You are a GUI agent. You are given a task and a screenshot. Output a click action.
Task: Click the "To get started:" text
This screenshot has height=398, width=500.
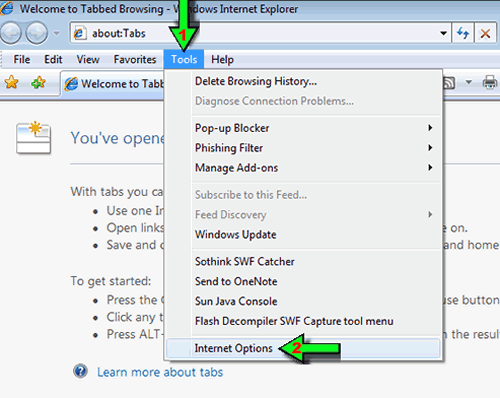111,281
